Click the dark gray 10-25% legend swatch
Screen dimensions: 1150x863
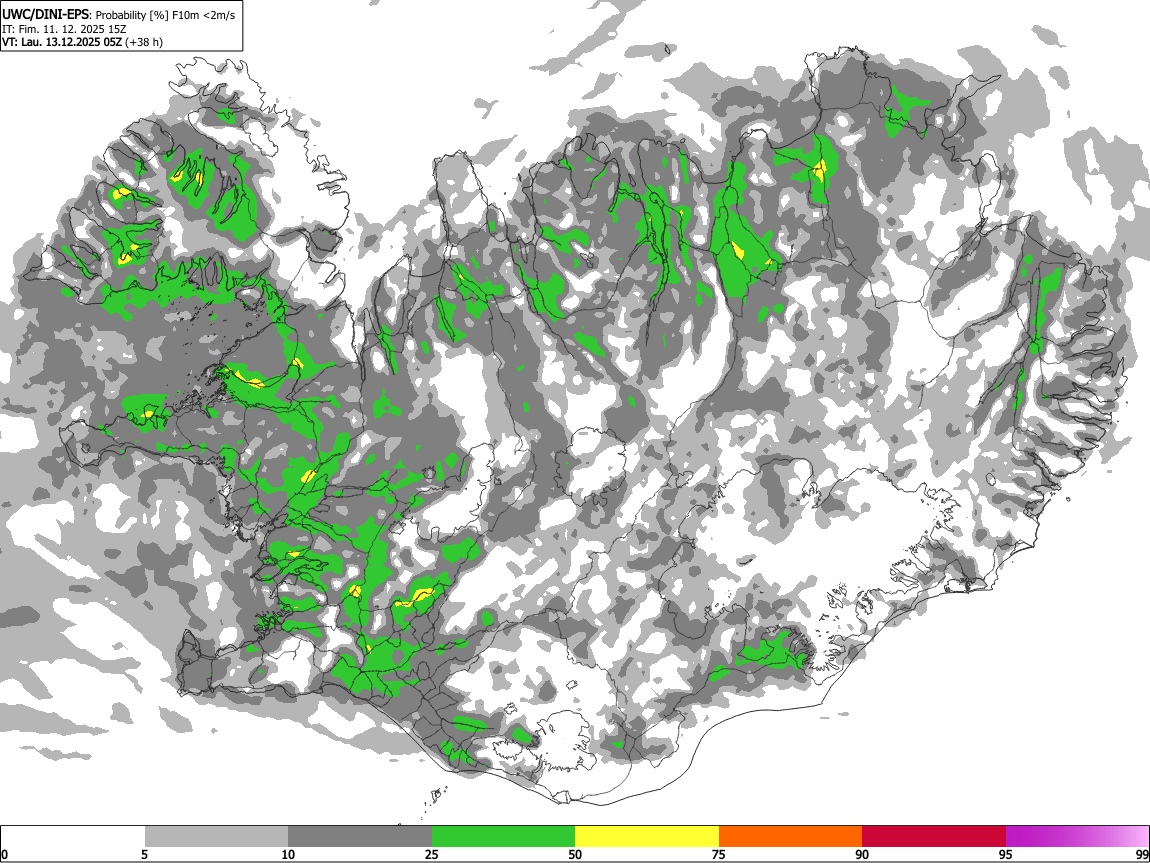click(x=360, y=836)
